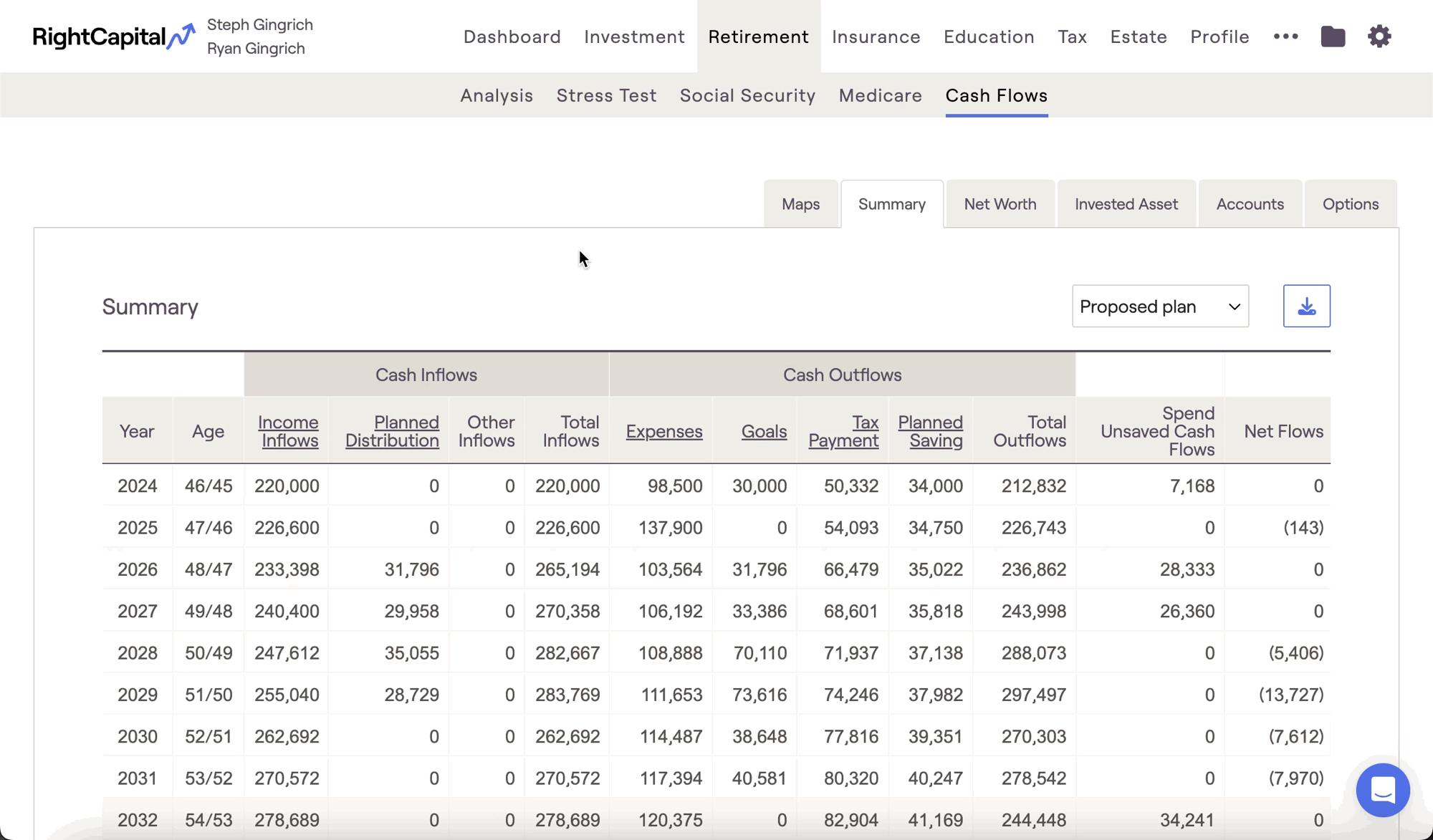Expand the Proposed plan dropdown
The width and height of the screenshot is (1433, 840).
pos(1160,306)
